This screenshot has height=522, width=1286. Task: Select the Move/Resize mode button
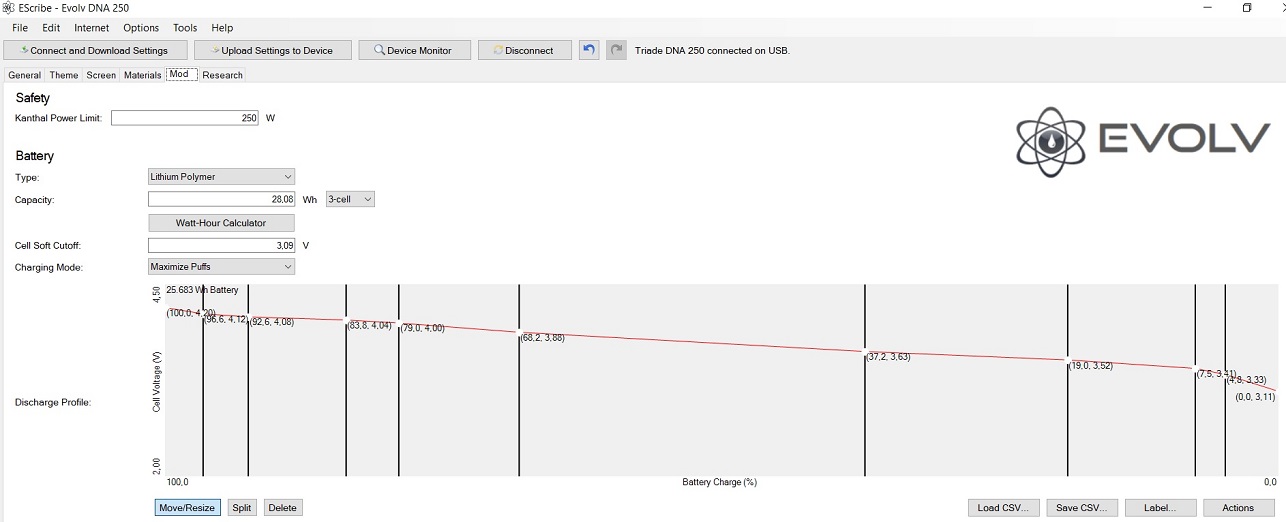click(187, 508)
